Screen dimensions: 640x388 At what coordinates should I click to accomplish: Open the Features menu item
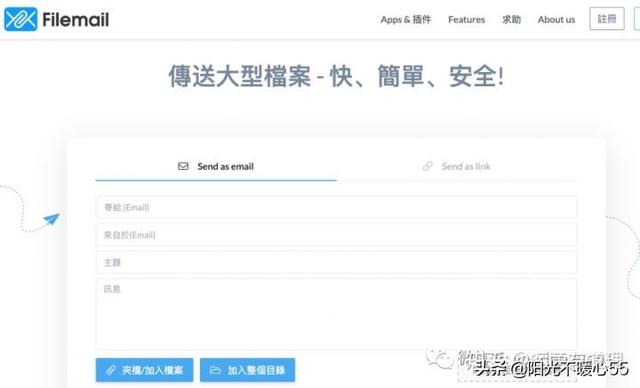click(x=467, y=20)
